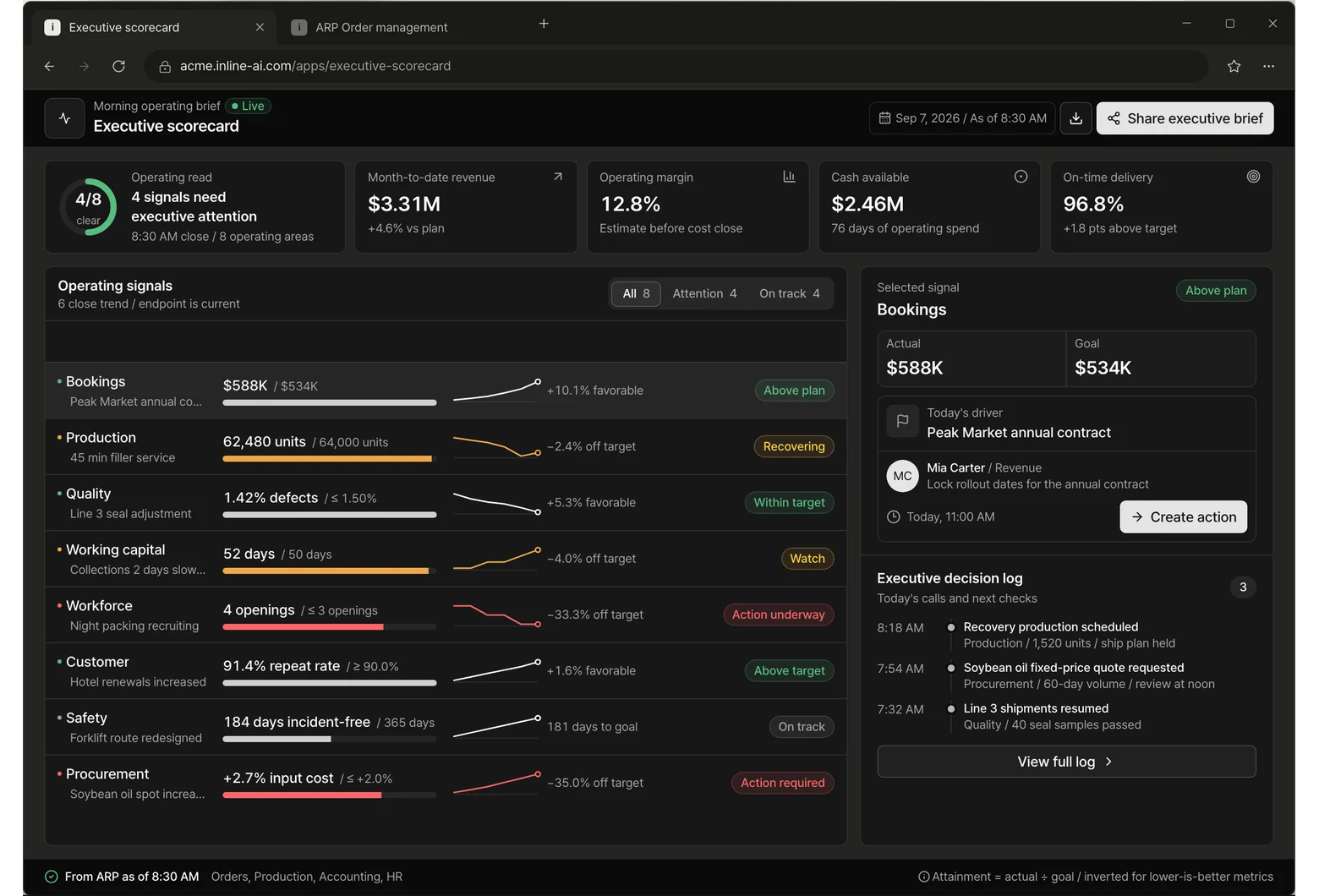Screen dimensions: 1319x896
Task: Click the bar chart icon on Operating margin
Action: (x=789, y=177)
